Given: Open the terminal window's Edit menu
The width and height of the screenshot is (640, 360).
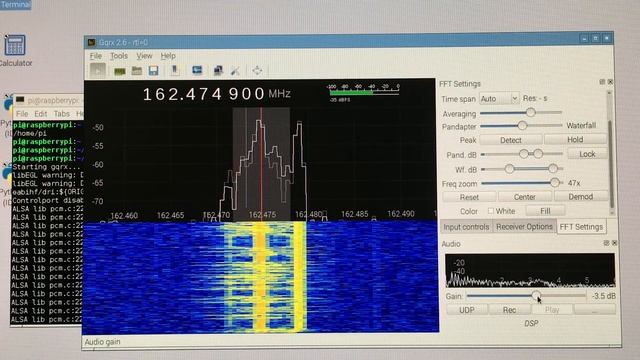Looking at the screenshot, I should (x=40, y=113).
